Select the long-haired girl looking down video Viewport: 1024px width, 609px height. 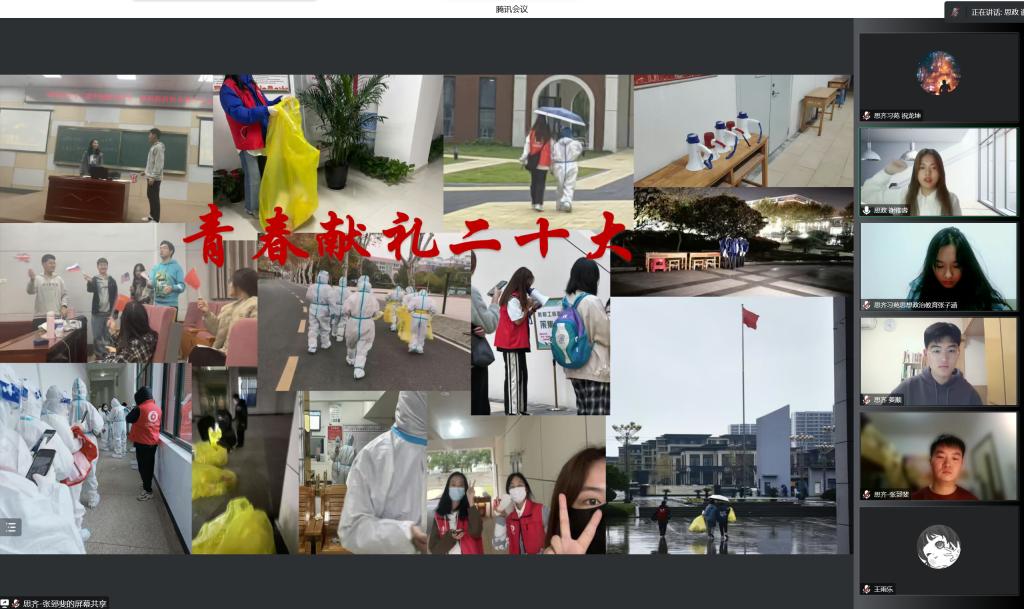[938, 264]
